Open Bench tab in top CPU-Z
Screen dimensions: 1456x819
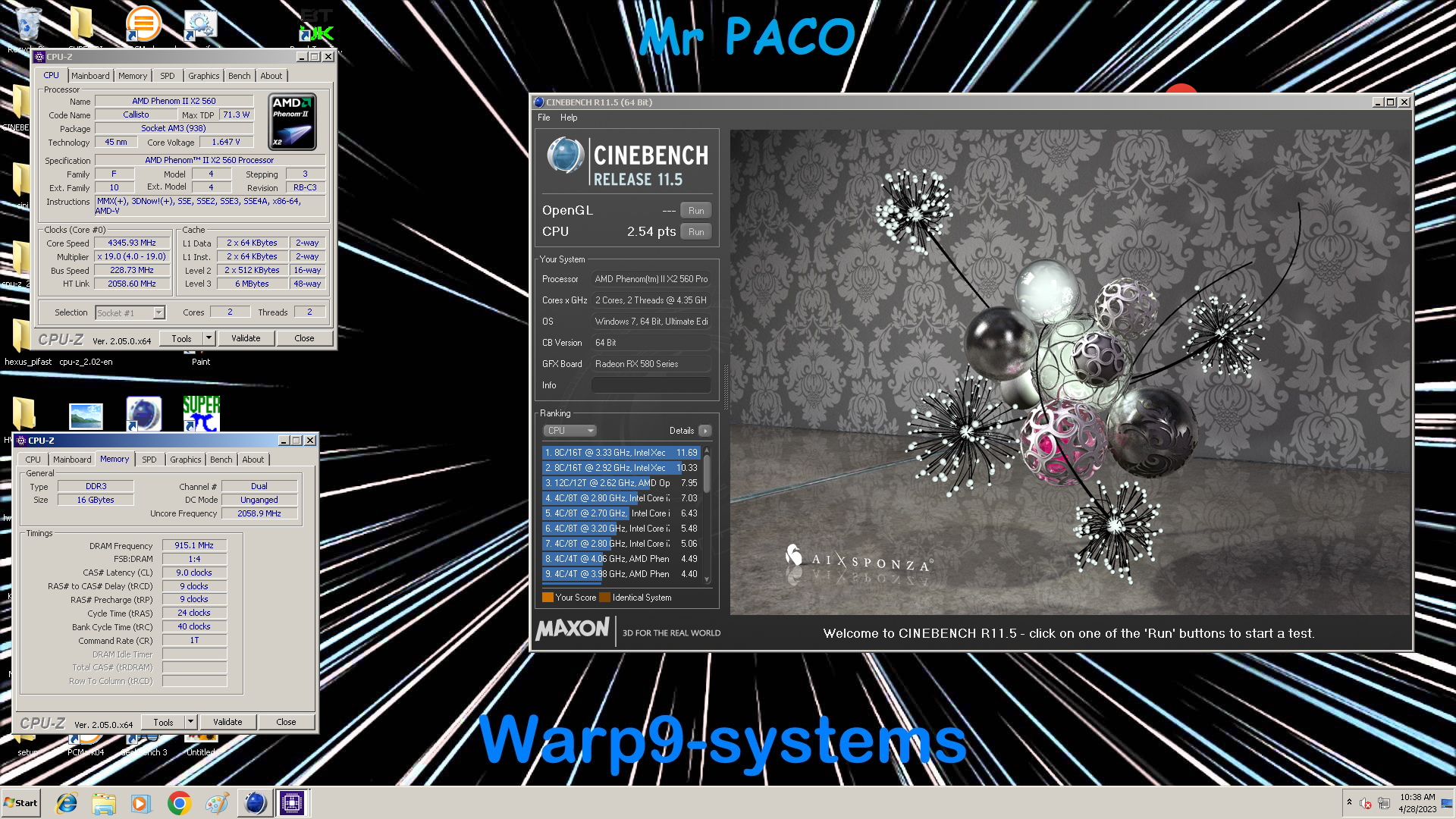[239, 76]
